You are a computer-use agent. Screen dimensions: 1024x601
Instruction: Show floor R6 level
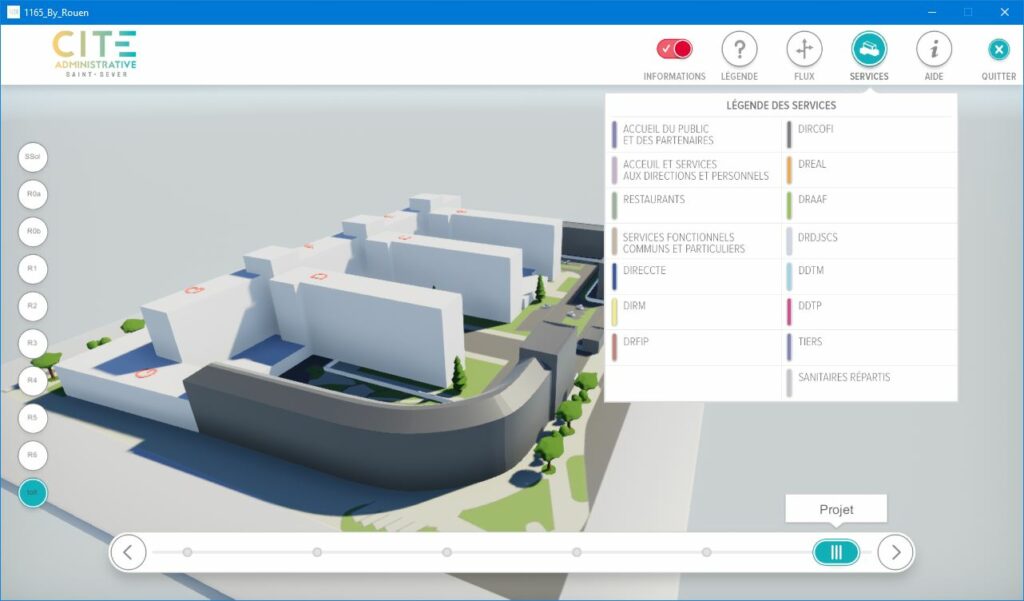tap(33, 455)
